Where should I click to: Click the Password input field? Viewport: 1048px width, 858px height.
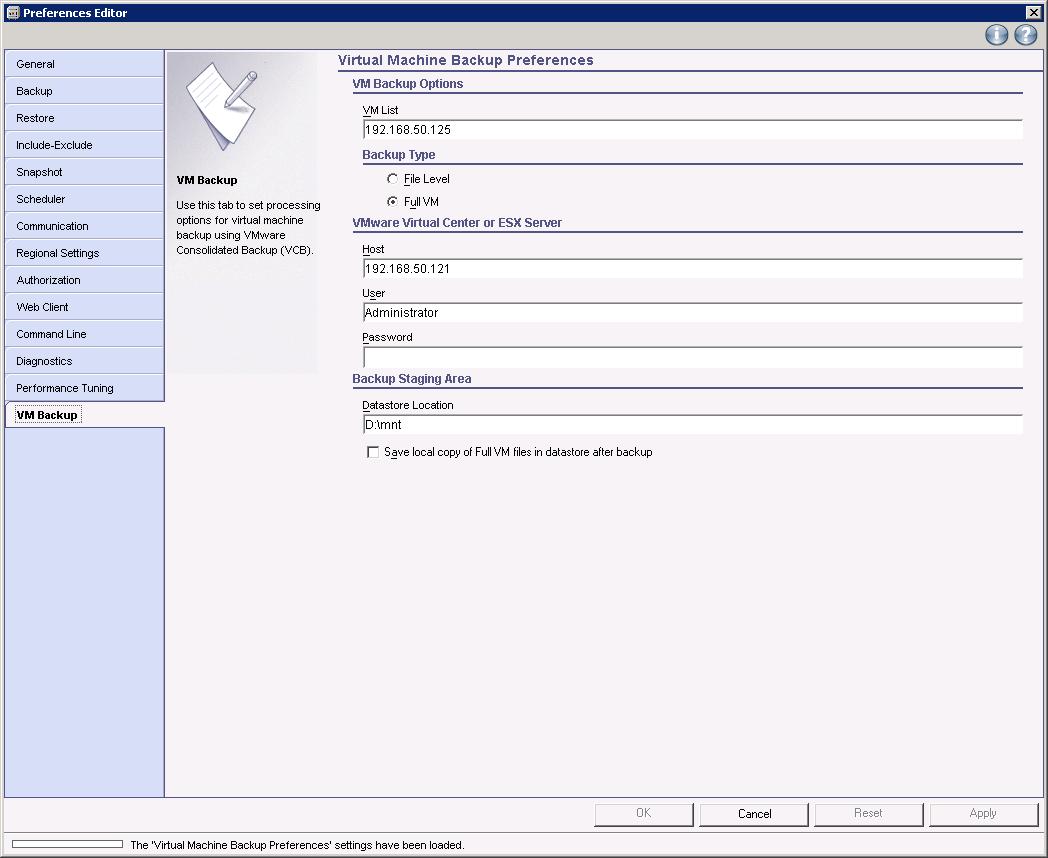click(x=690, y=357)
